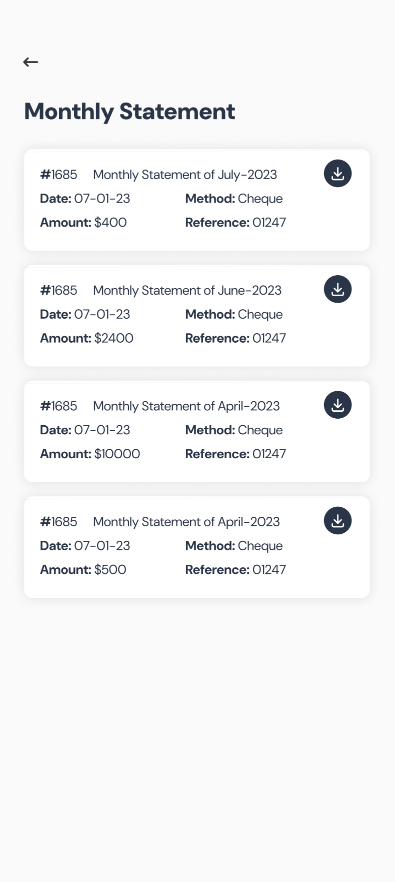The image size is (395, 882).
Task: Select the $500 amount value
Action: click(x=110, y=570)
